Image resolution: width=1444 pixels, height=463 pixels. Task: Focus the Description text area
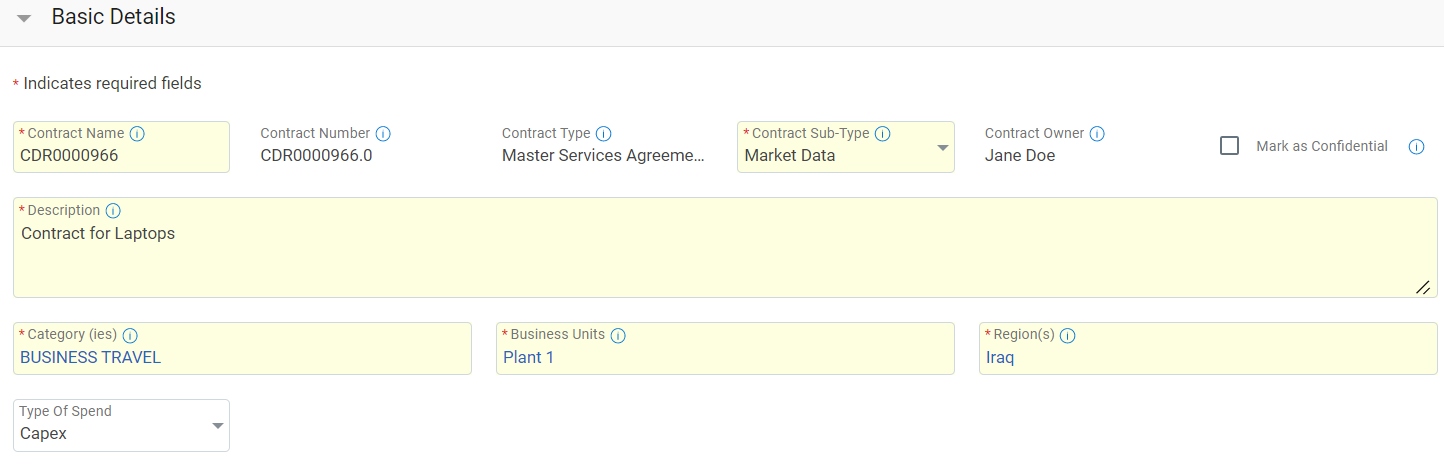700,258
